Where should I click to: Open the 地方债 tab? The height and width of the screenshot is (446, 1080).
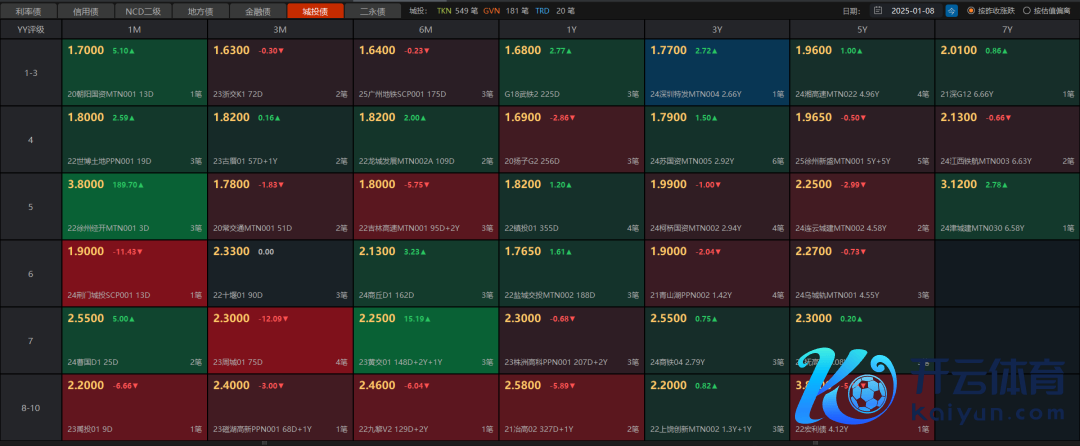[x=203, y=11]
